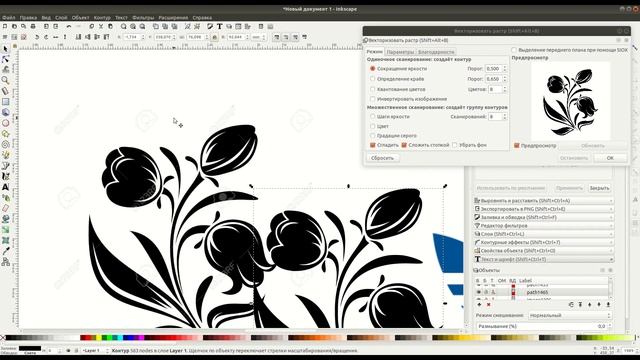Open the Фильтры menu
The width and height of the screenshot is (640, 360).
coord(143,18)
